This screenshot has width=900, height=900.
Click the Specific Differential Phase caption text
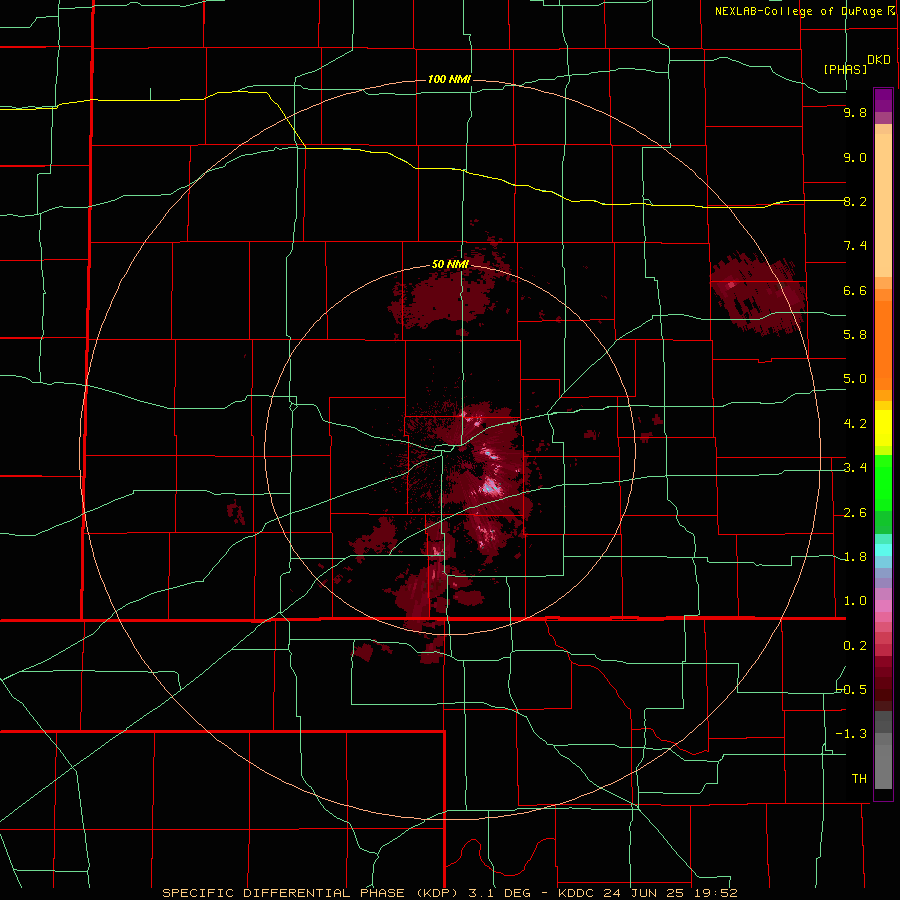(450, 893)
